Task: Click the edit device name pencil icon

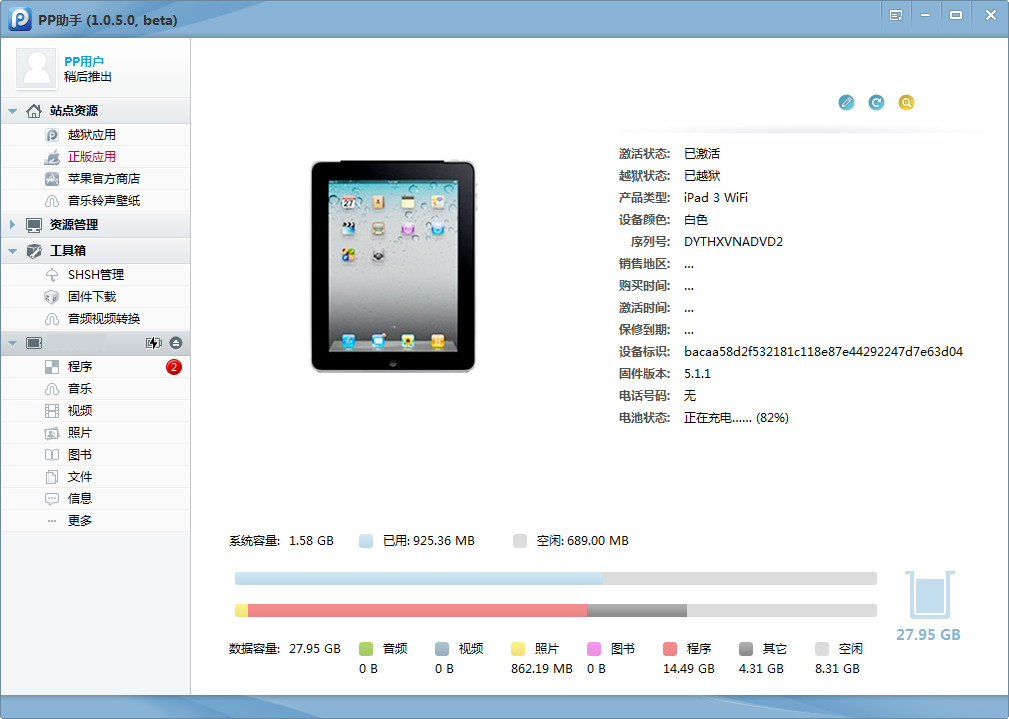Action: 846,102
